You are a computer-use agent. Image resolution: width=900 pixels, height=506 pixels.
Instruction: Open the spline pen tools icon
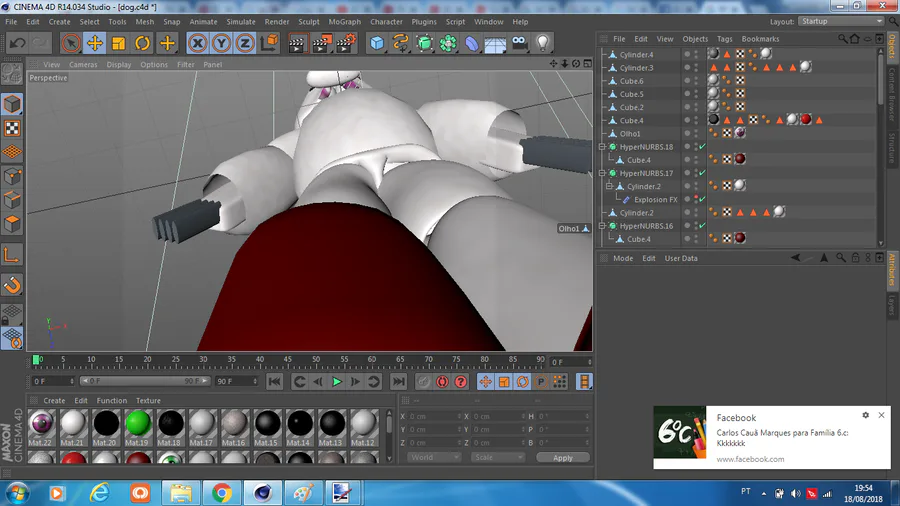click(401, 43)
